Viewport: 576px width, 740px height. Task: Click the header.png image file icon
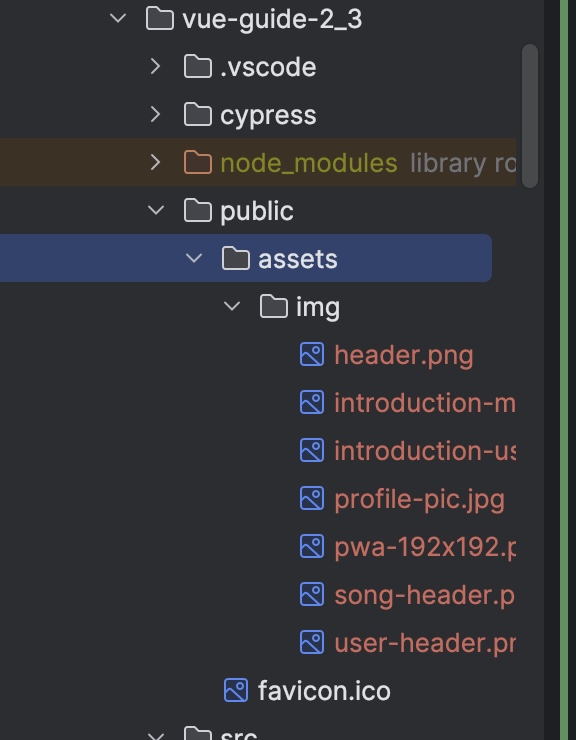tap(312, 354)
